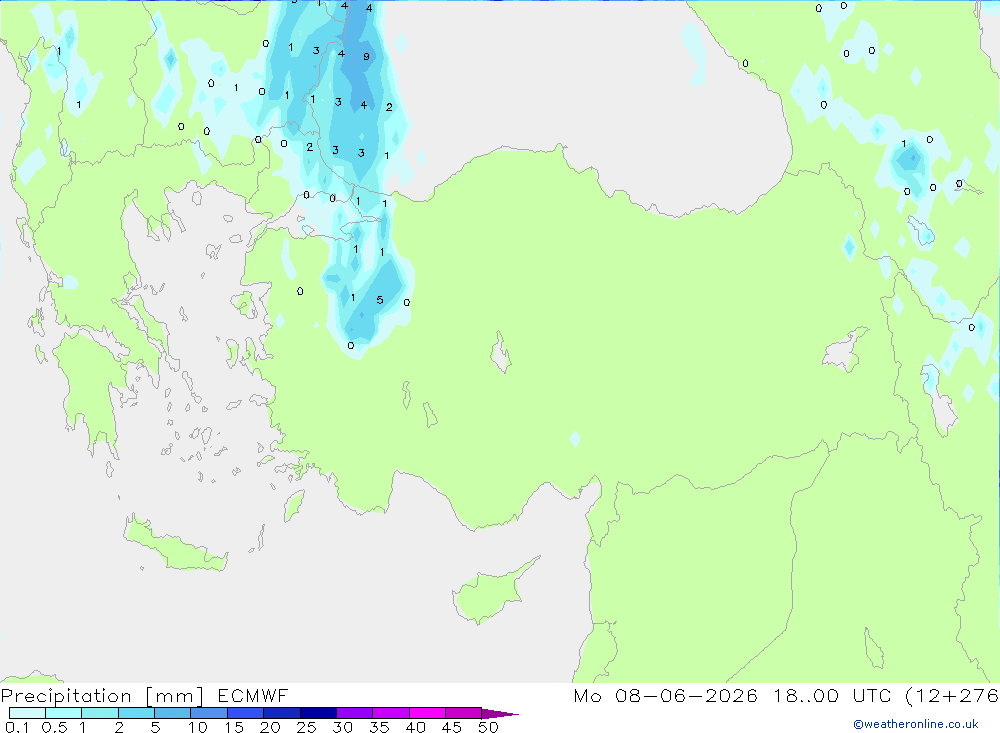Click the 0.1–0.5 mm lightest cyan legend swatch
The width and height of the screenshot is (1000, 733).
point(27,713)
